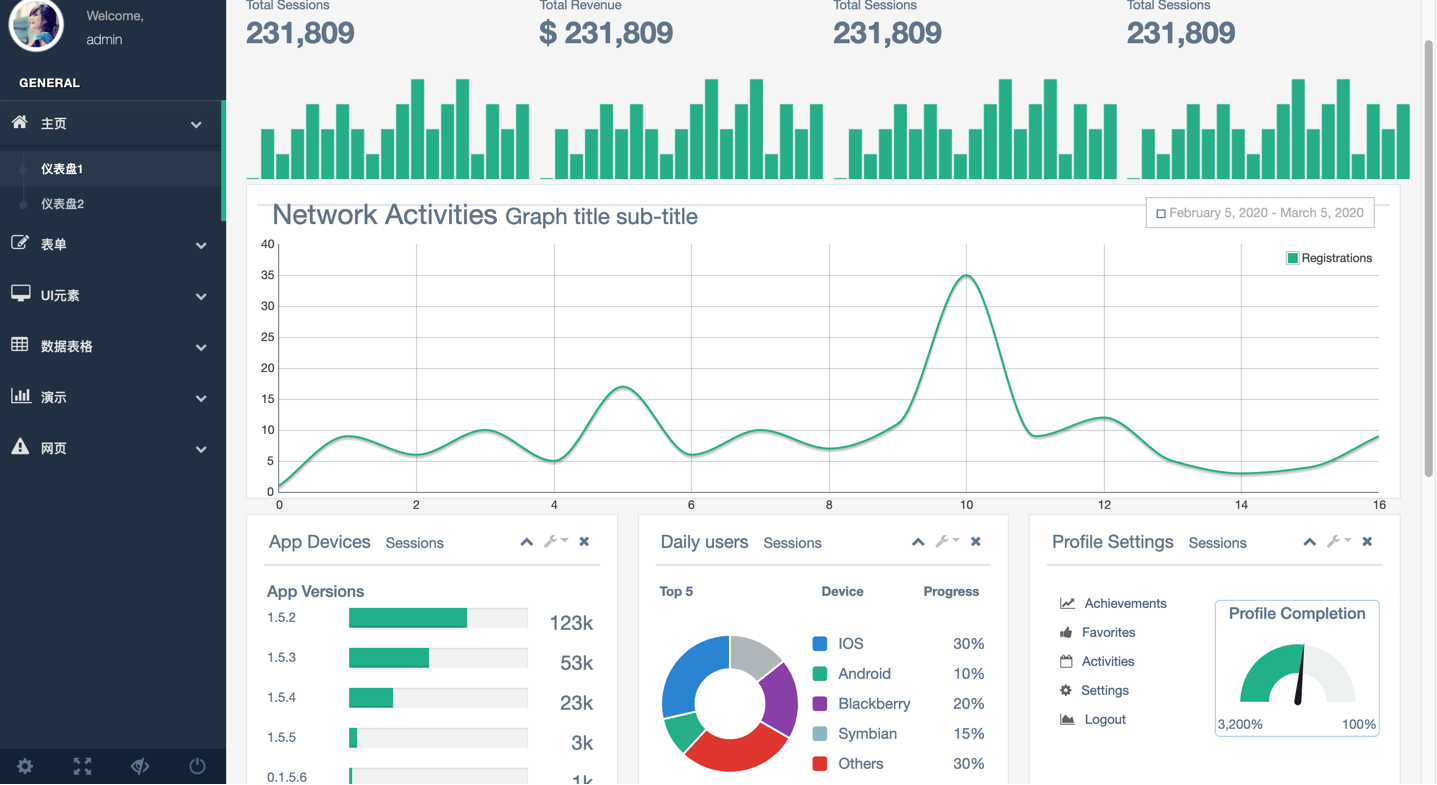Screen dimensions: 1437x785
Task: Open the date range picker February 5 - March 5
Action: (1260, 213)
